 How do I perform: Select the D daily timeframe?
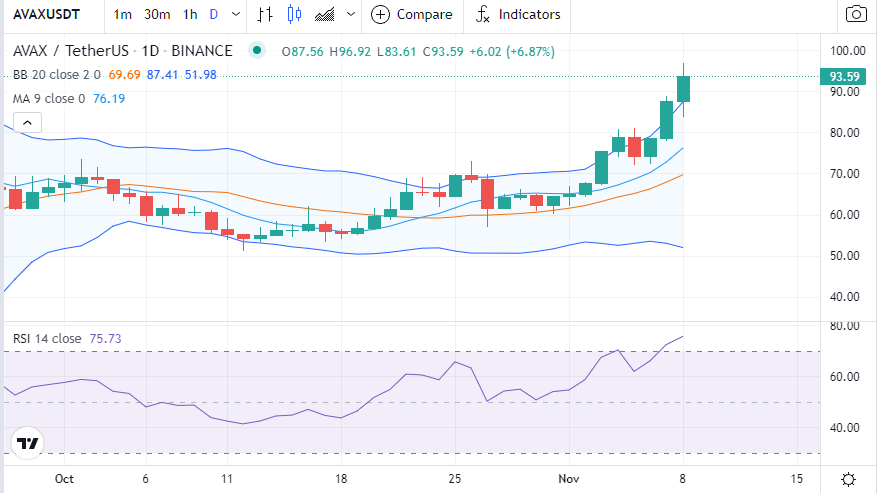tap(214, 14)
